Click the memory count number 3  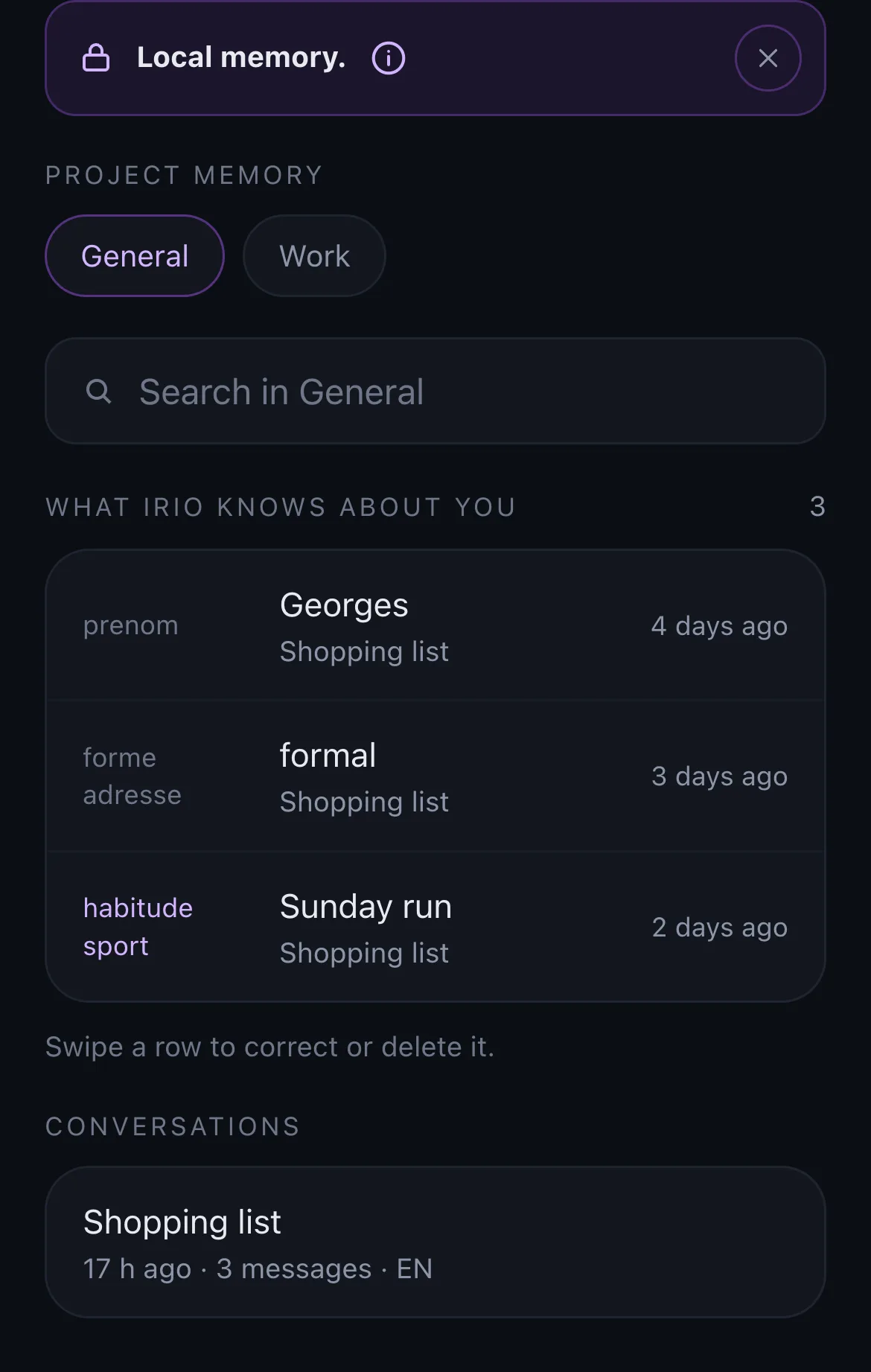pos(817,506)
